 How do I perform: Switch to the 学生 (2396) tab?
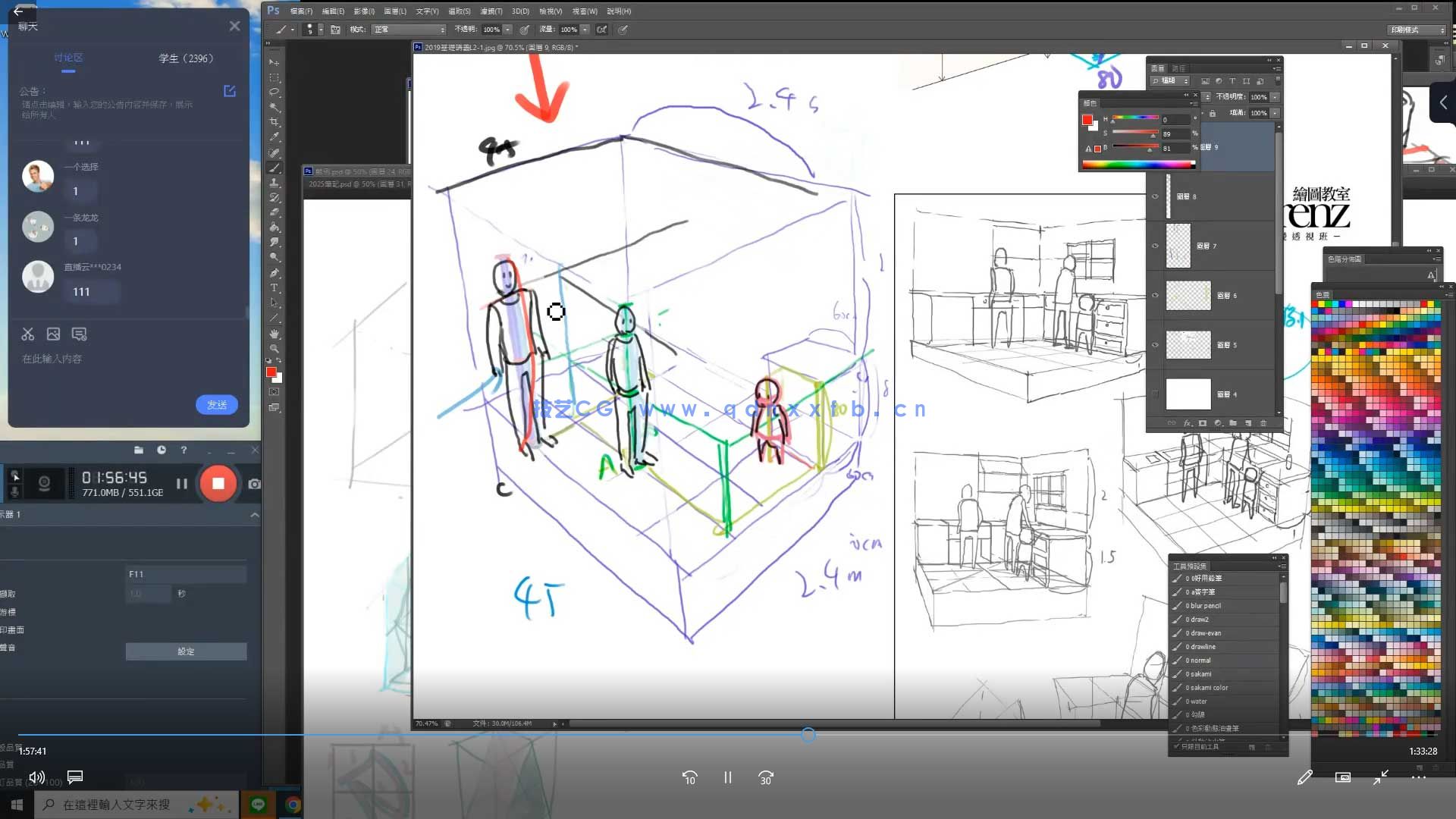pos(186,58)
